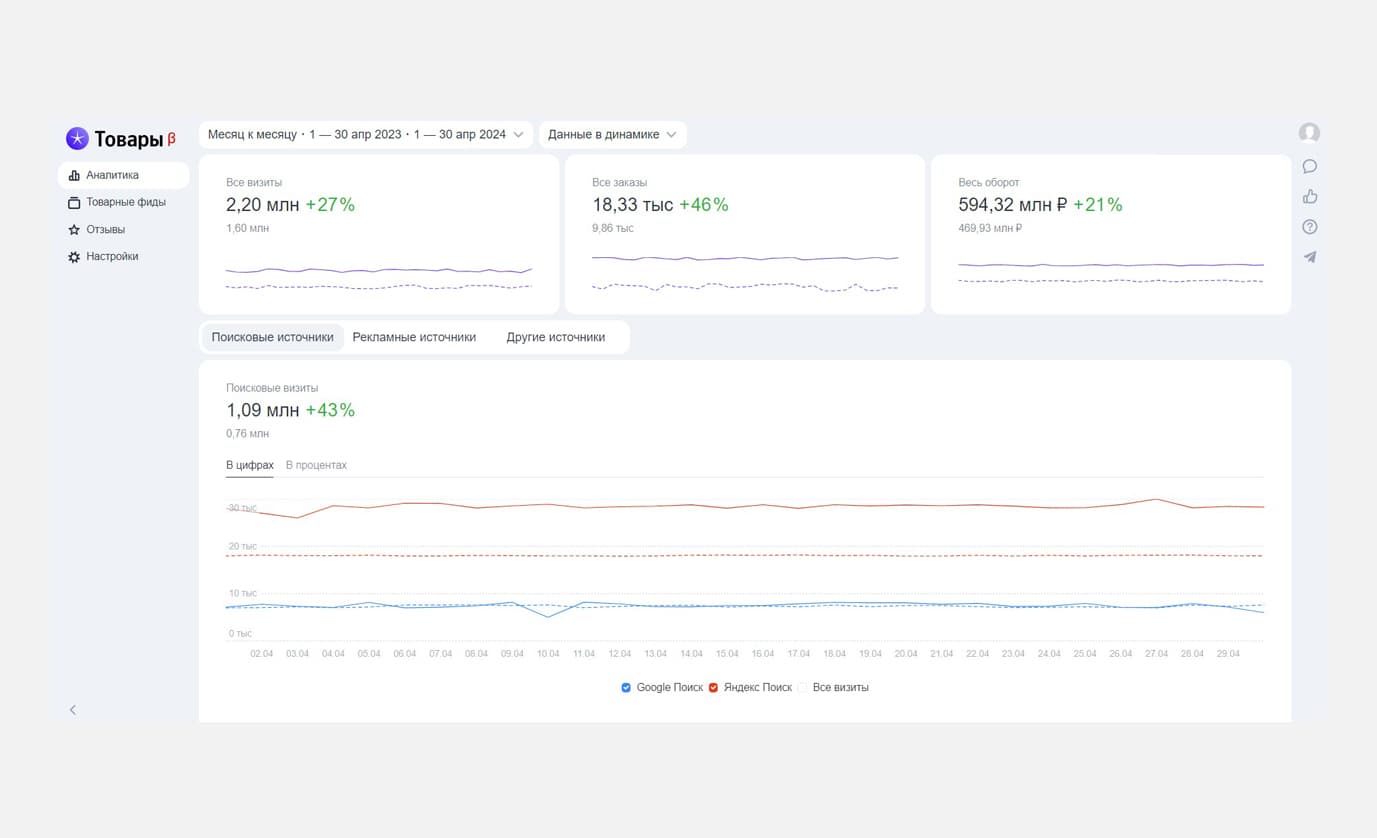Click the 1,60 млн previous visits
Screen dimensions: 1377x838
[x=247, y=229]
